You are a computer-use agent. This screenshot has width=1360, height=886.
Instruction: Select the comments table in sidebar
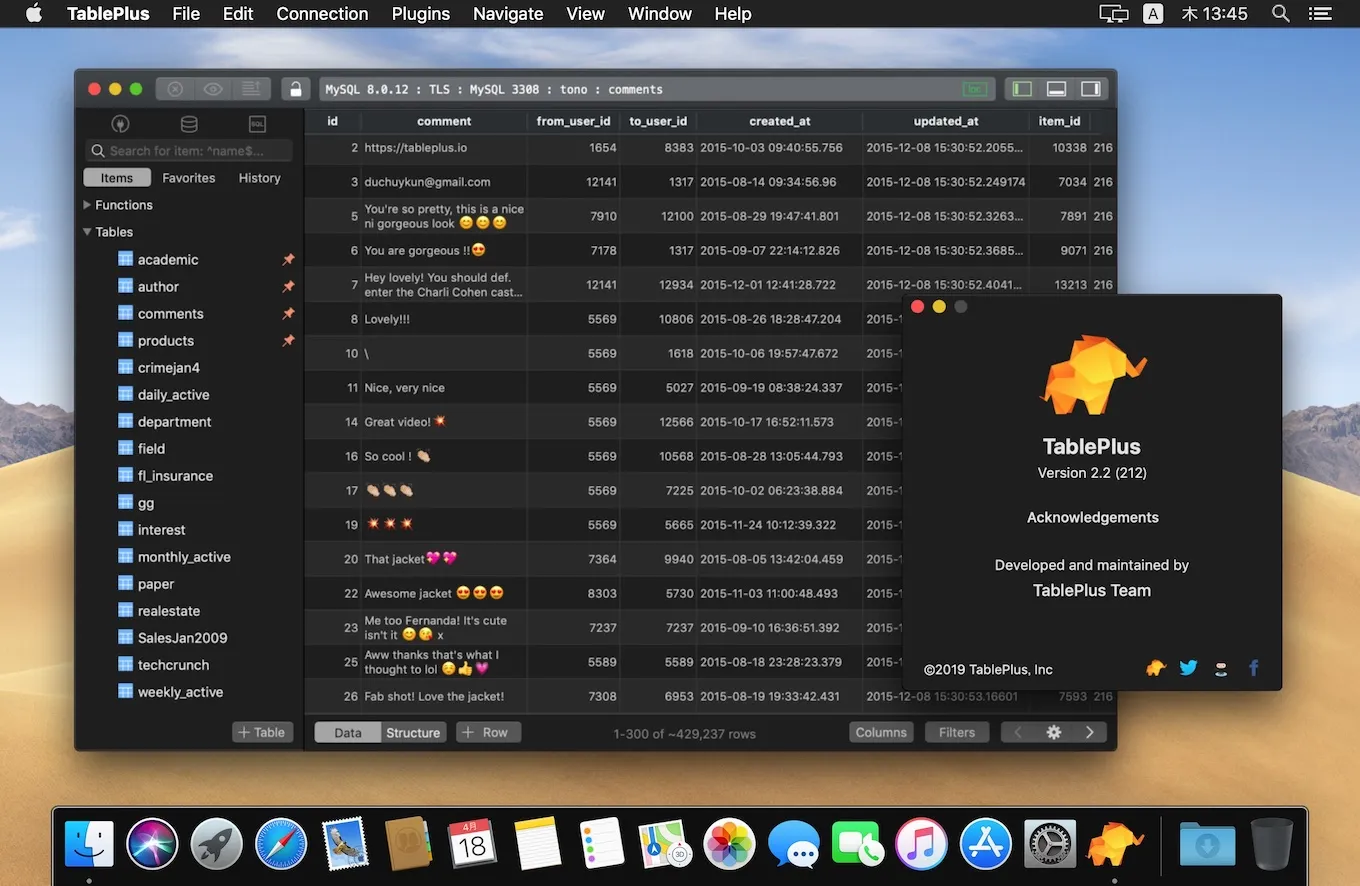[x=170, y=314]
